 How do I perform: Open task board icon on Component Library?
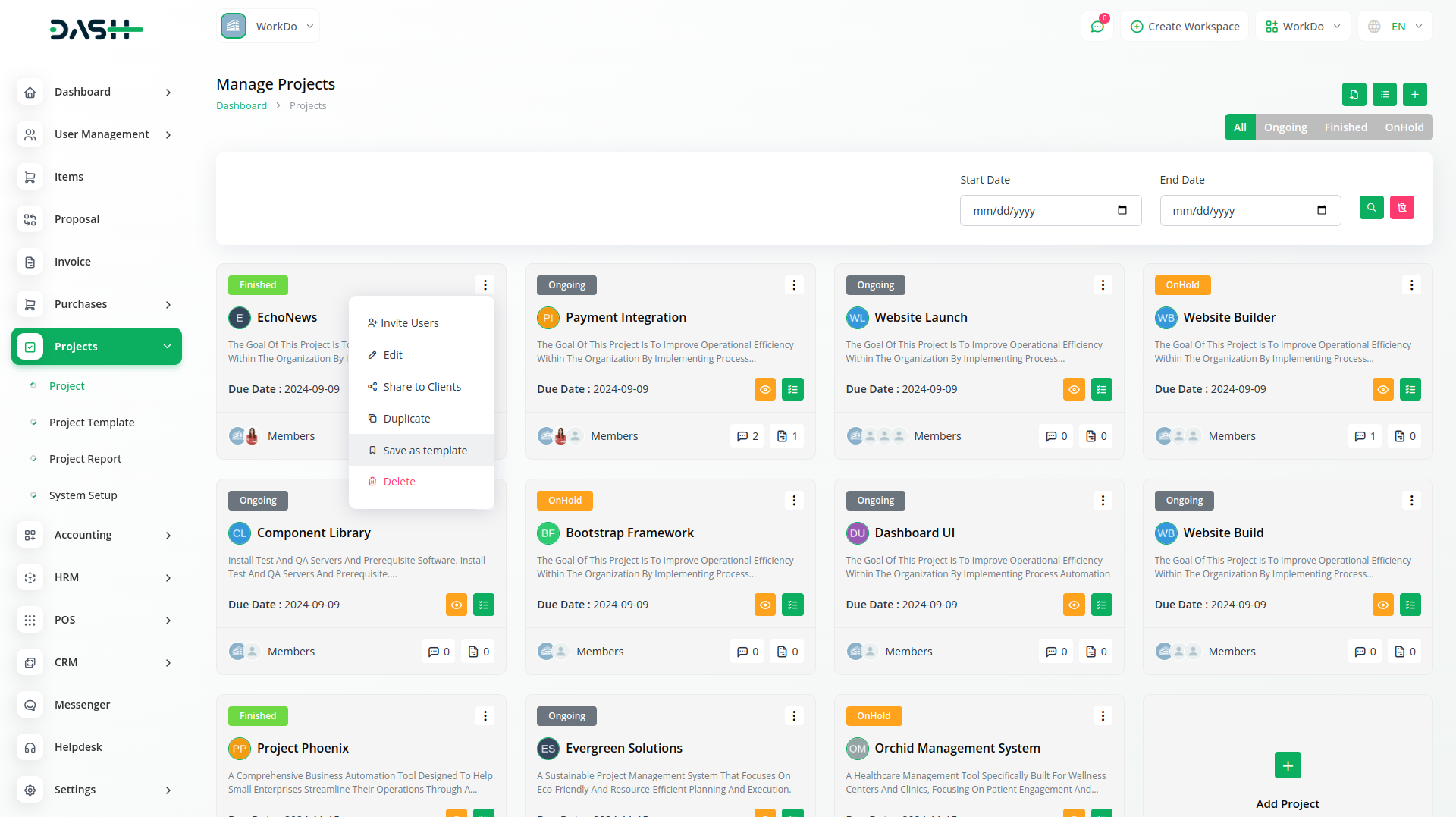tap(484, 605)
